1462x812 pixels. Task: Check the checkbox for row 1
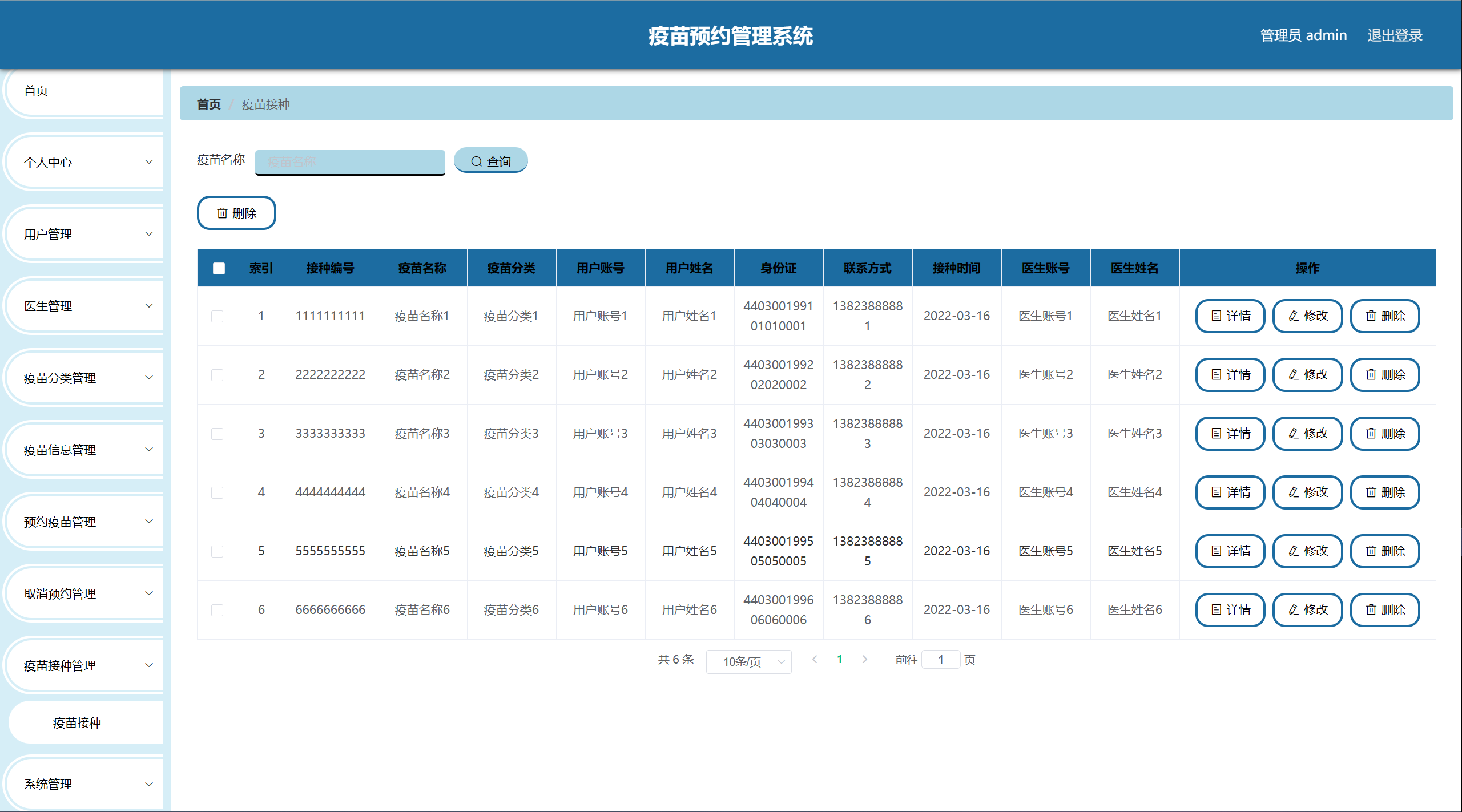click(217, 316)
